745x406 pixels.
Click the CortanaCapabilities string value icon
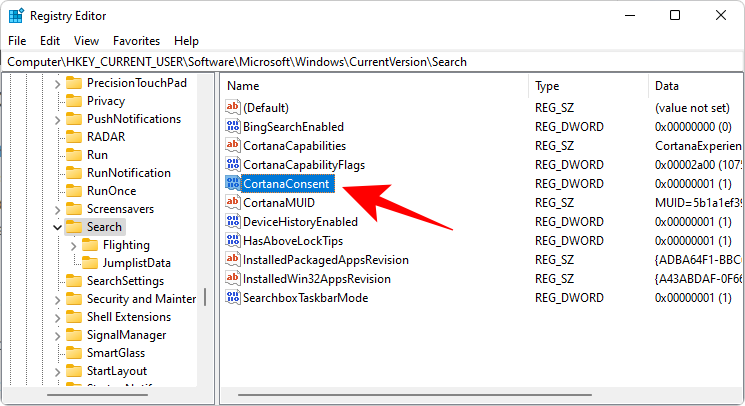point(233,146)
